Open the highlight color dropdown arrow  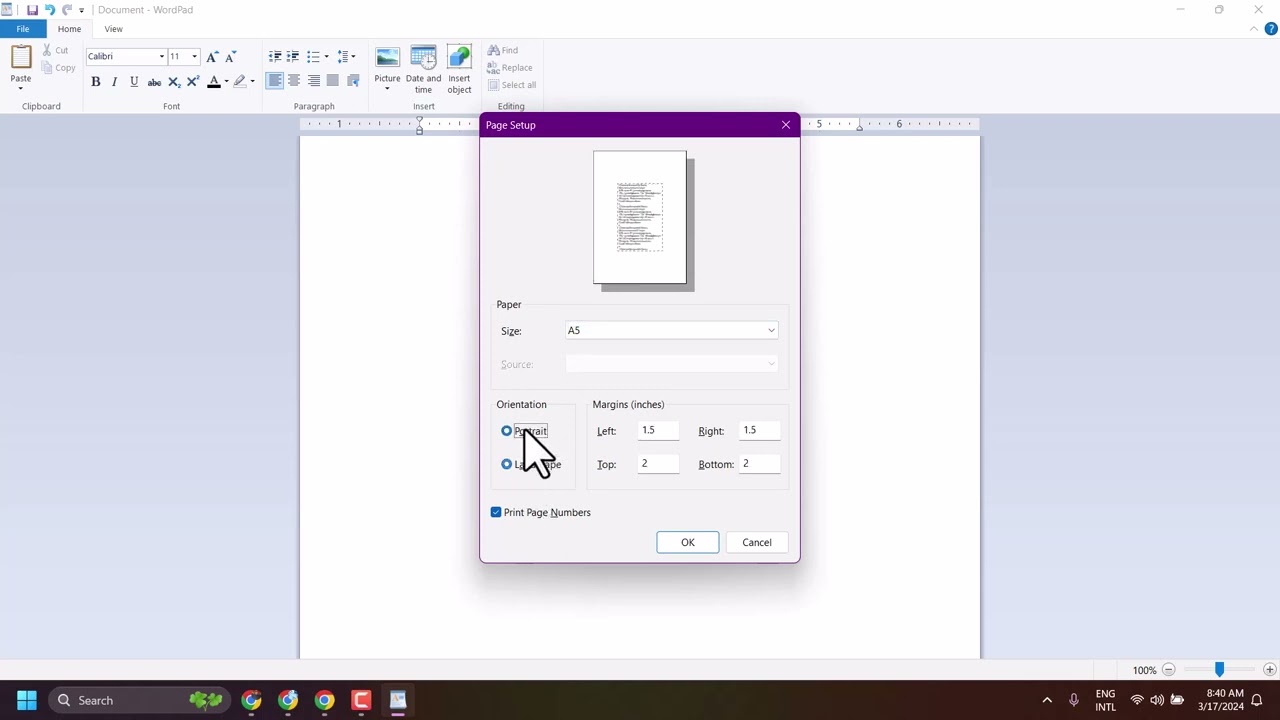click(252, 81)
